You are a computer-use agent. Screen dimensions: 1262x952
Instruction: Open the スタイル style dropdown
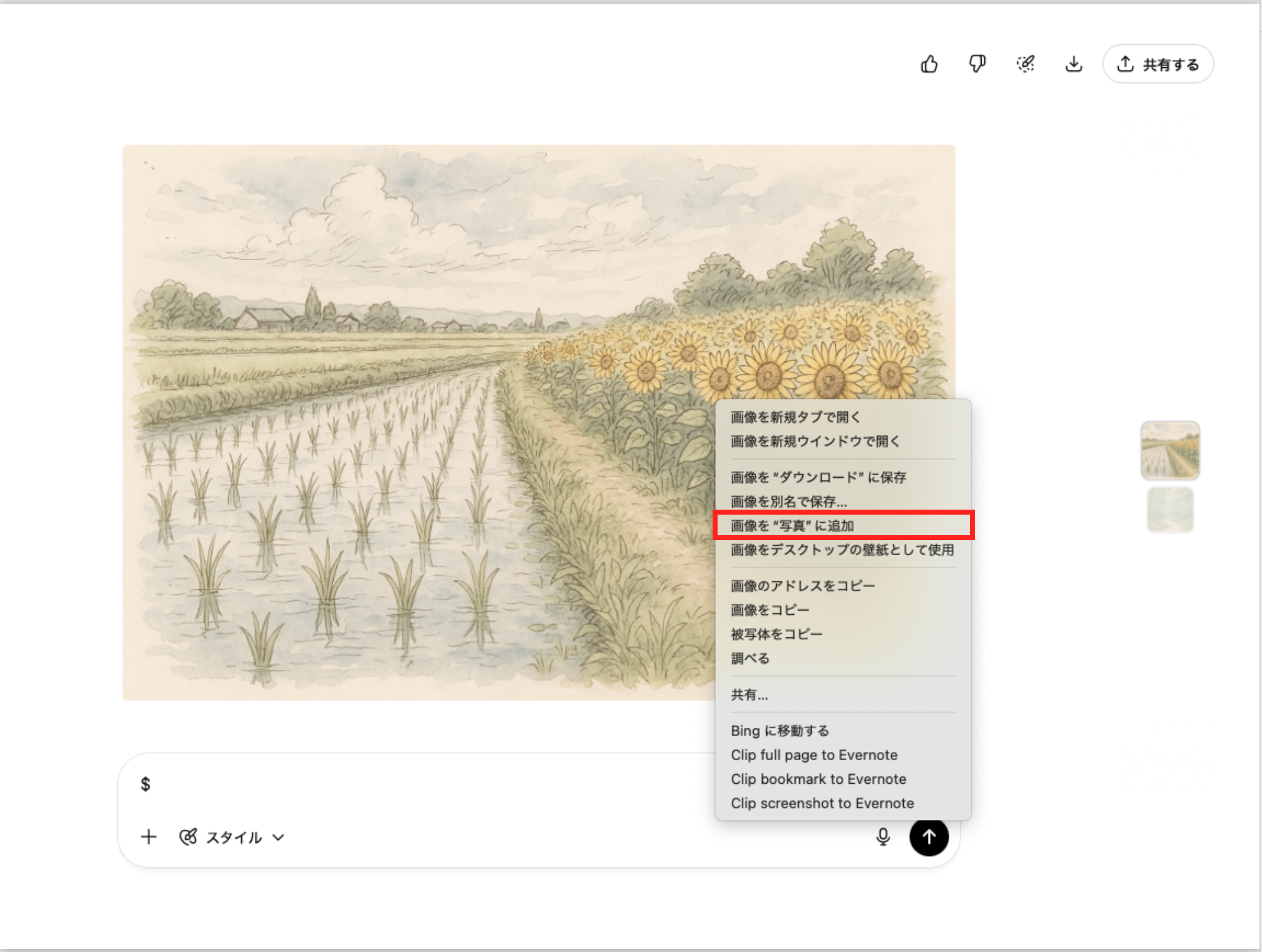click(x=232, y=837)
